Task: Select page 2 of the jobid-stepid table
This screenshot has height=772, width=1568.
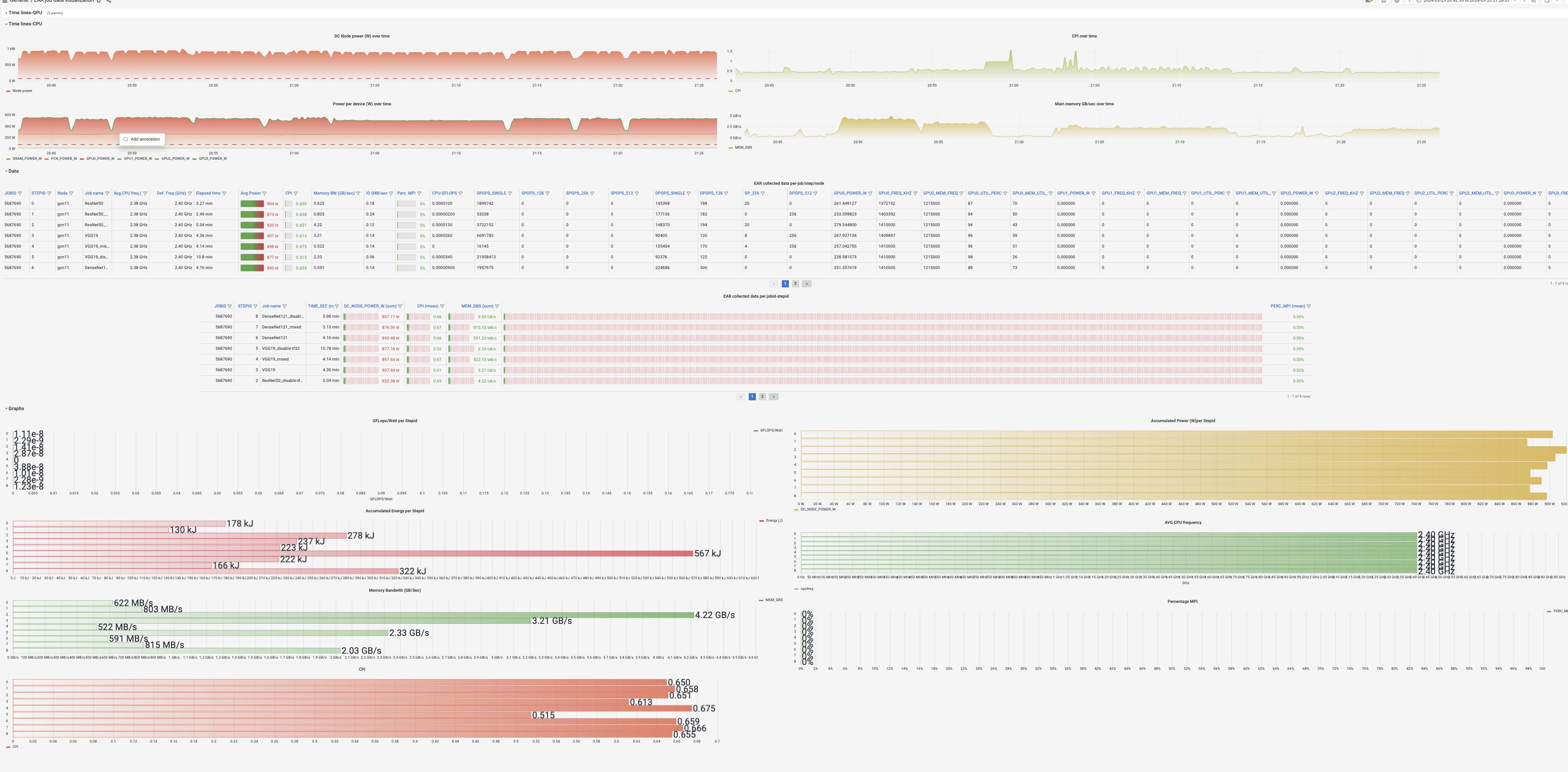Action: click(x=762, y=397)
